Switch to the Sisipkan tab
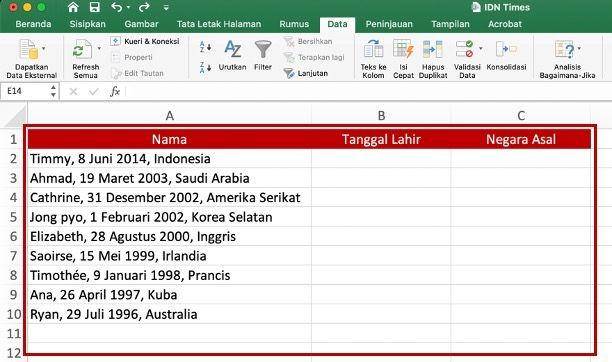This screenshot has width=612, height=362. (87, 24)
